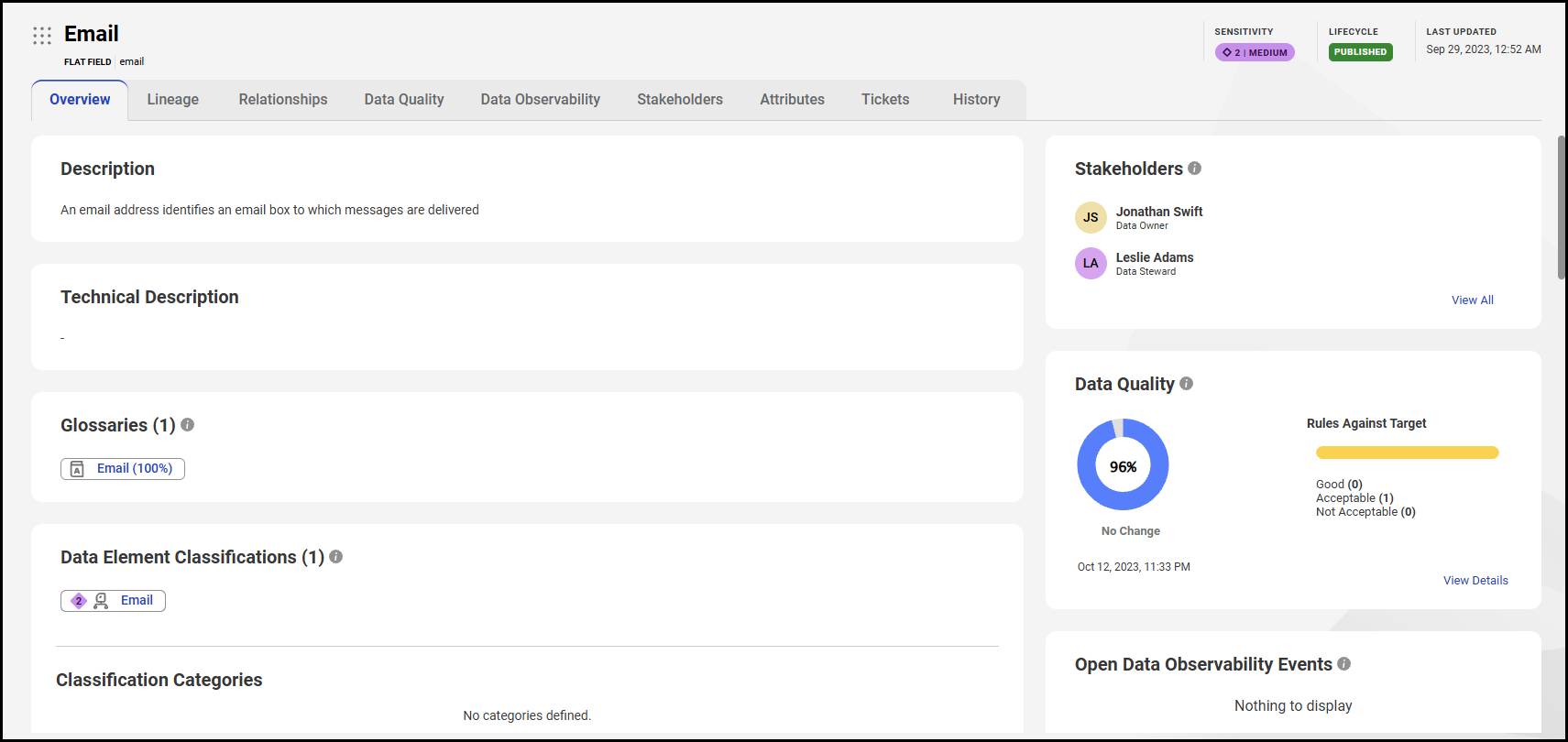Click the grid drag-handle icon beside Email title

click(x=42, y=36)
